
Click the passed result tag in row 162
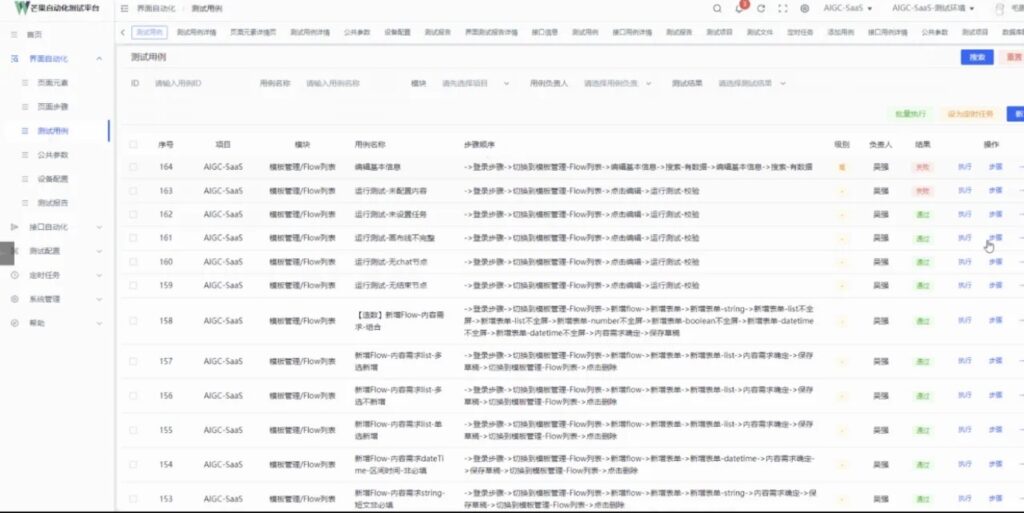click(922, 215)
